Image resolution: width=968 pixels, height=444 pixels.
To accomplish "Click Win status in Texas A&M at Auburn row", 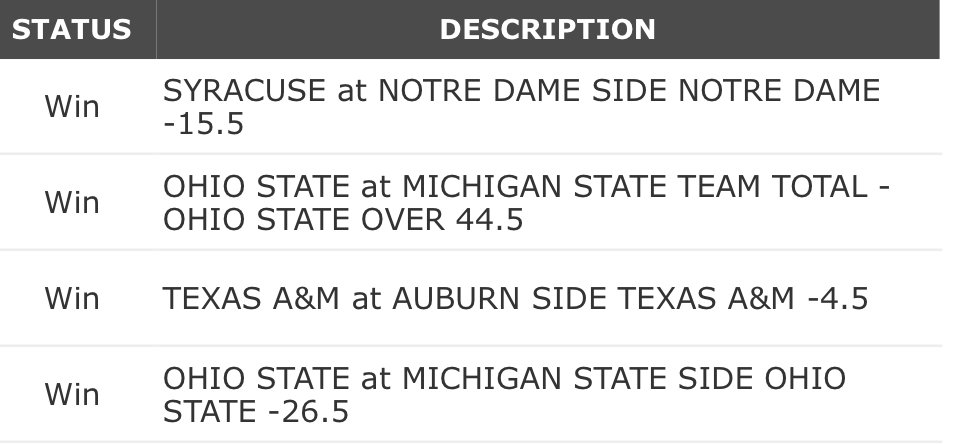I will pyautogui.click(x=72, y=299).
